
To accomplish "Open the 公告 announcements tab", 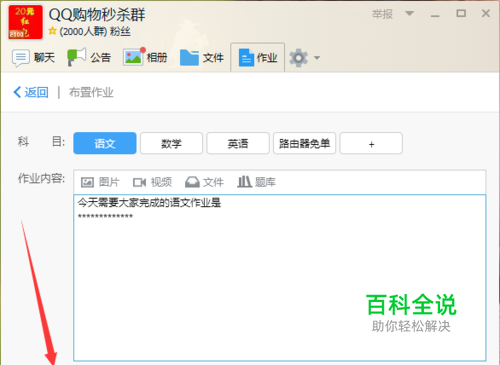I will point(89,58).
